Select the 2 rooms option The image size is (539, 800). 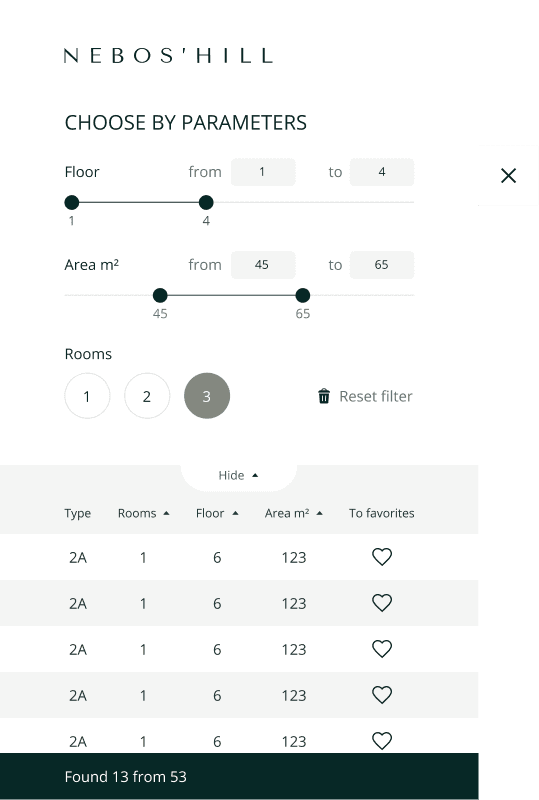click(147, 396)
